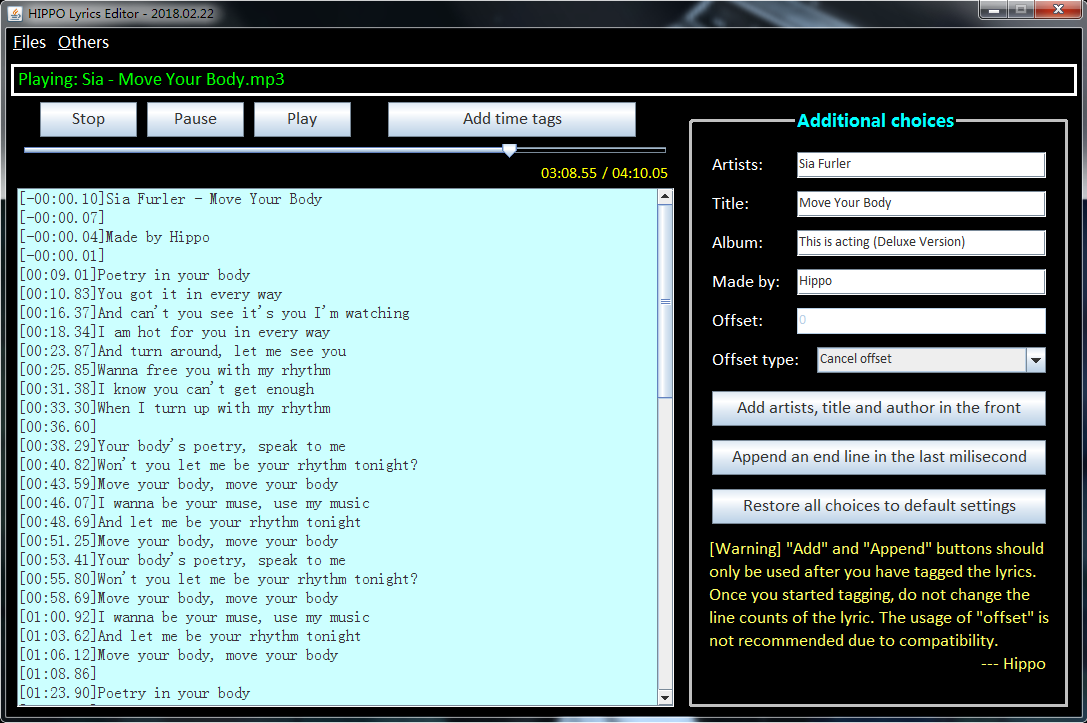Click the lyrics scrollbar up arrow

click(x=665, y=197)
